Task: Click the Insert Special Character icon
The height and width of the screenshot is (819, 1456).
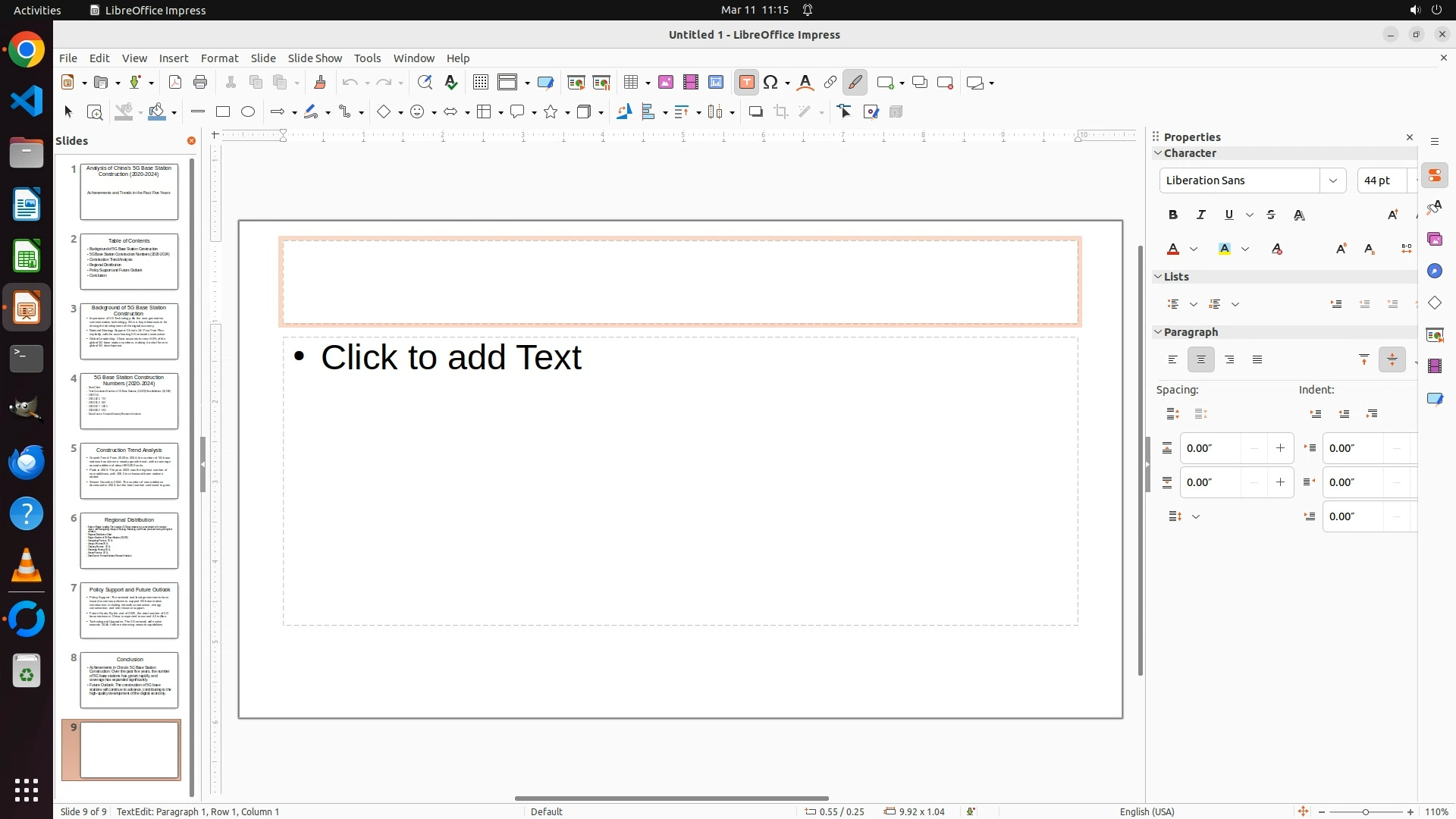Action: click(771, 83)
